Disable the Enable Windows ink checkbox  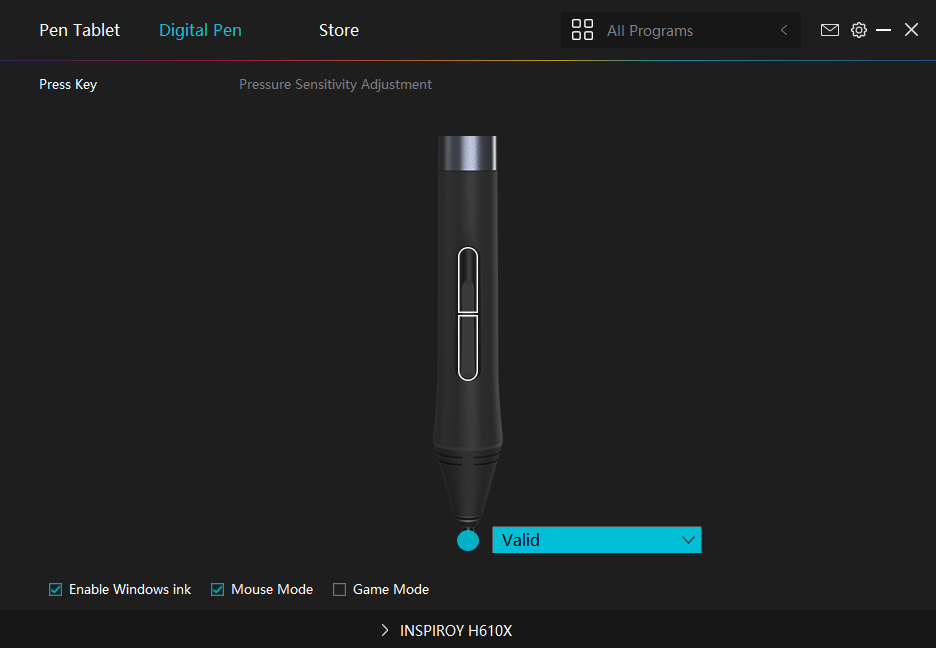(x=56, y=590)
